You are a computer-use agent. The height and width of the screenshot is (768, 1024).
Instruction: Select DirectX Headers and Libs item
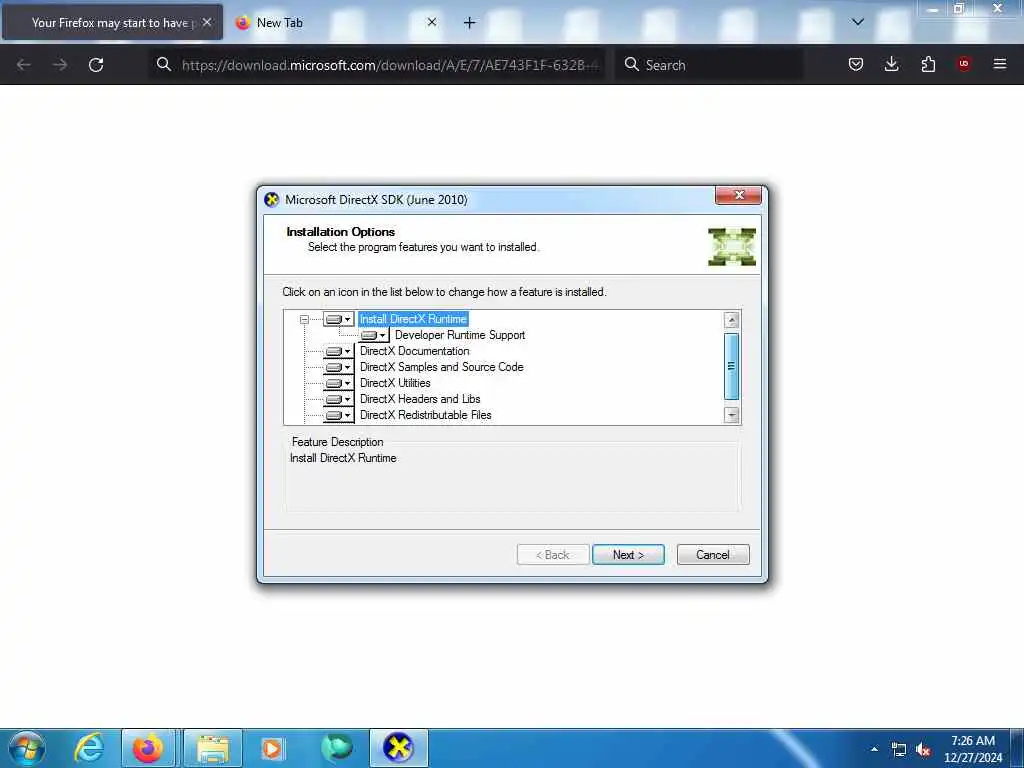pyautogui.click(x=420, y=399)
